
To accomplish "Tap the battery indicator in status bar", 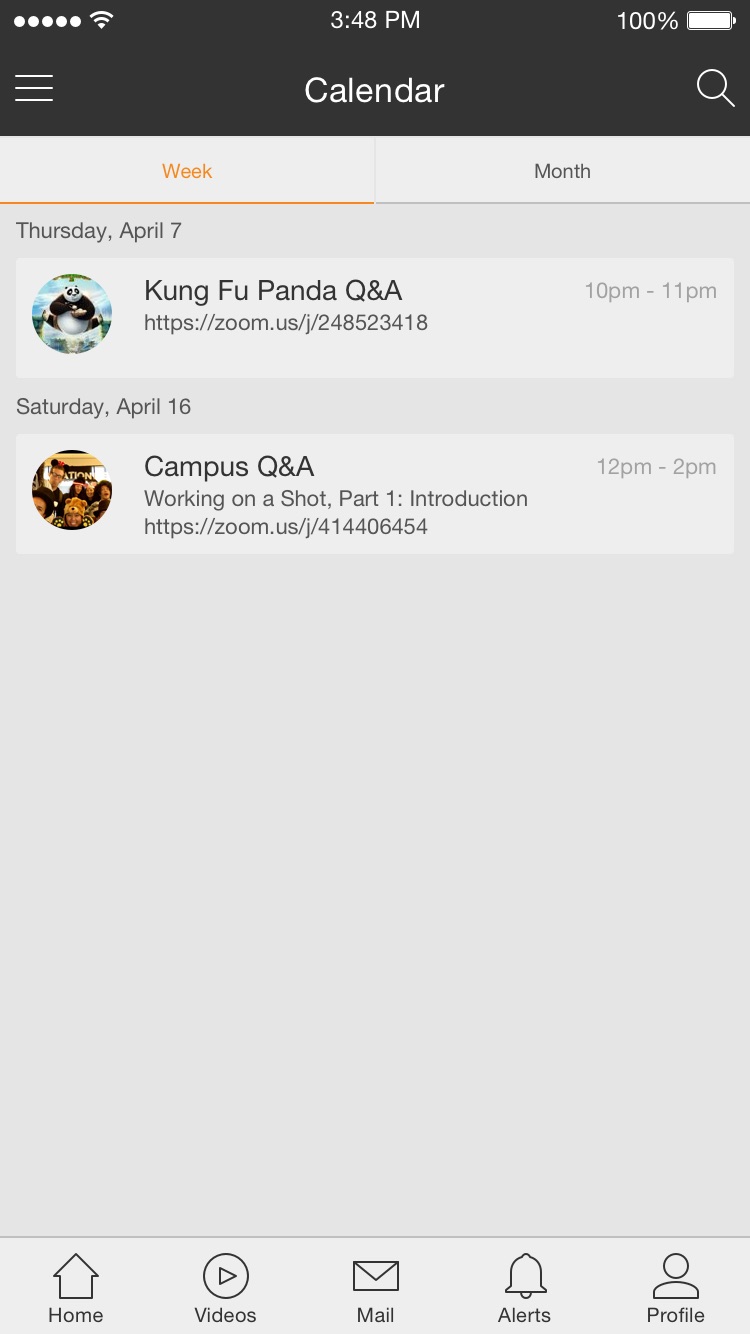I will pos(712,21).
